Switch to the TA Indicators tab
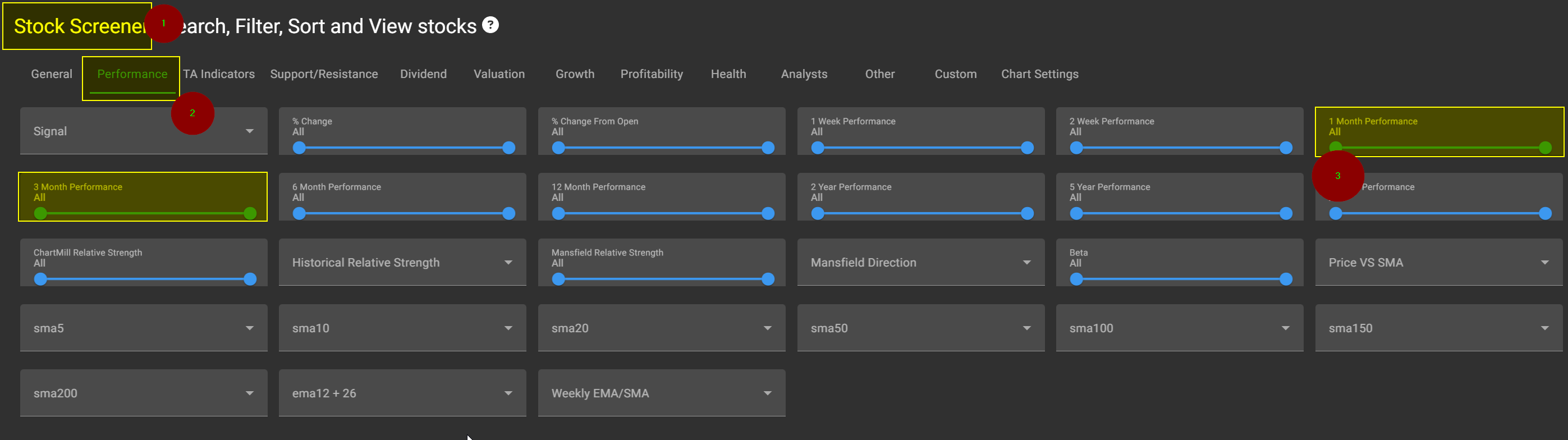The image size is (1568, 440). click(219, 74)
